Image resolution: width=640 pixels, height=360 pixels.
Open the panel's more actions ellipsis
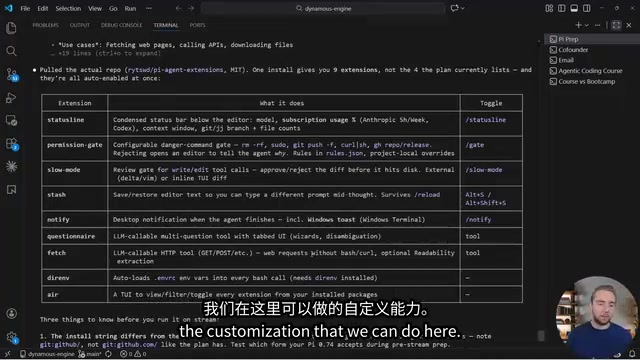click(x=598, y=25)
